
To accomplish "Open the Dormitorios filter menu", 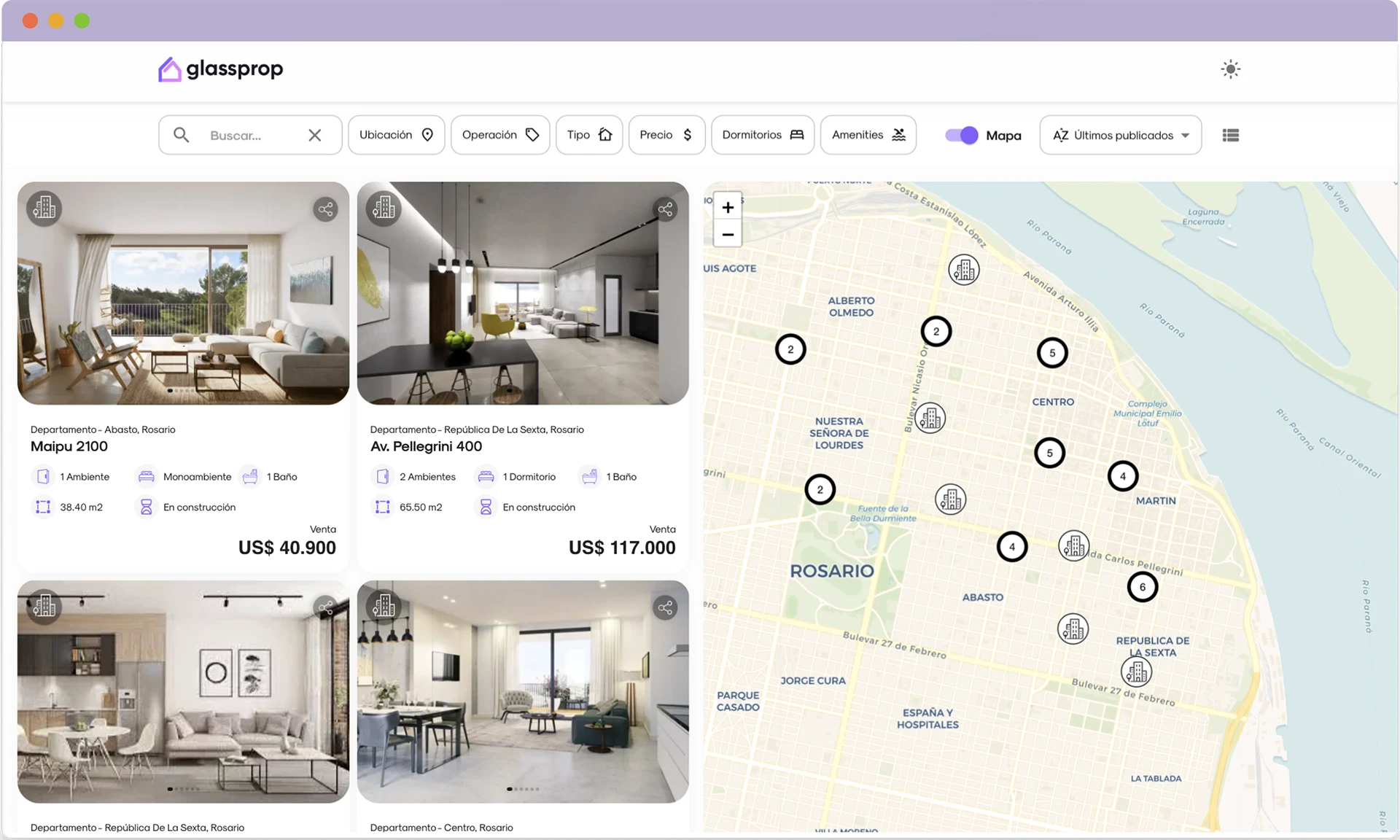I will click(x=762, y=135).
